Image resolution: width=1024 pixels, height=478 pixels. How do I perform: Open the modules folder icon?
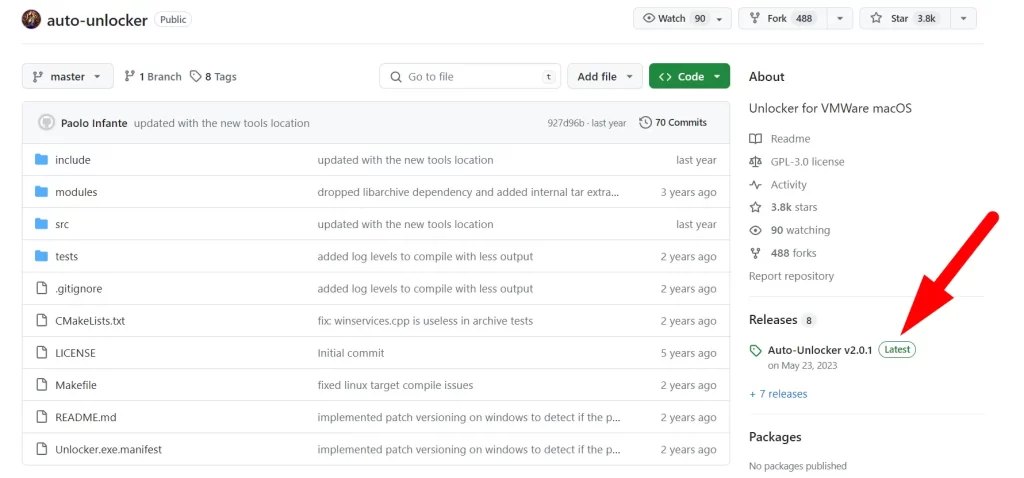coord(42,192)
